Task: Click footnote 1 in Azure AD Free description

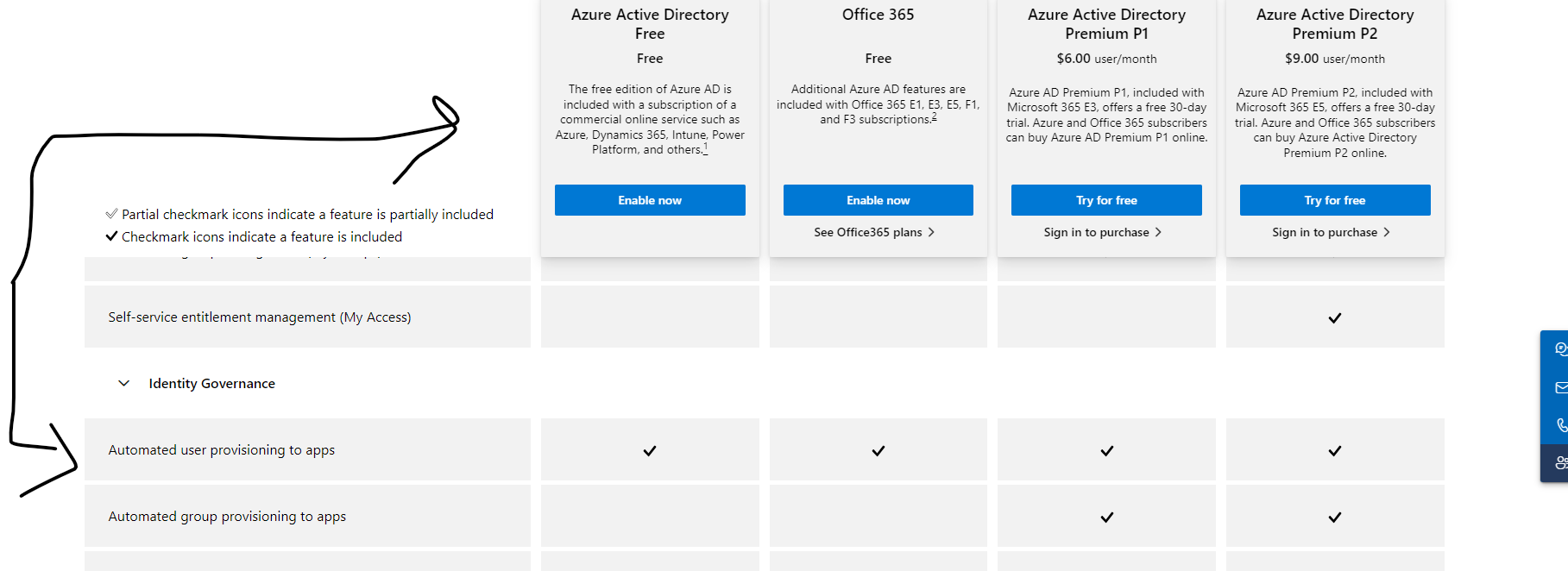Action: tap(705, 148)
